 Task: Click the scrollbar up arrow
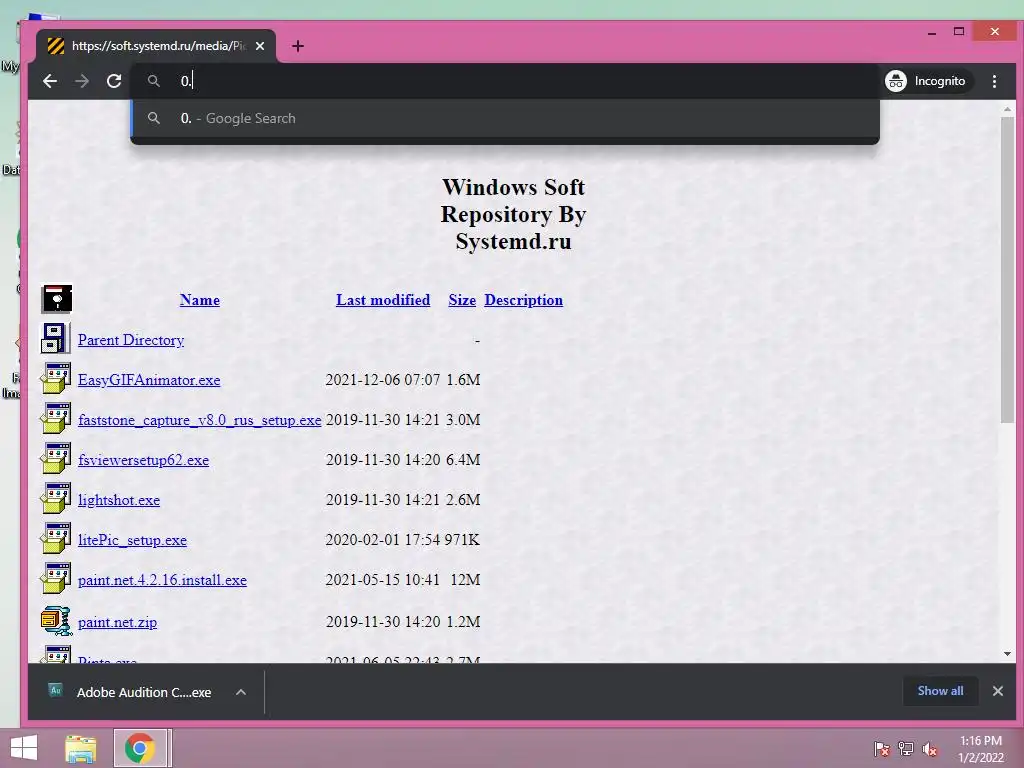tap(1007, 109)
